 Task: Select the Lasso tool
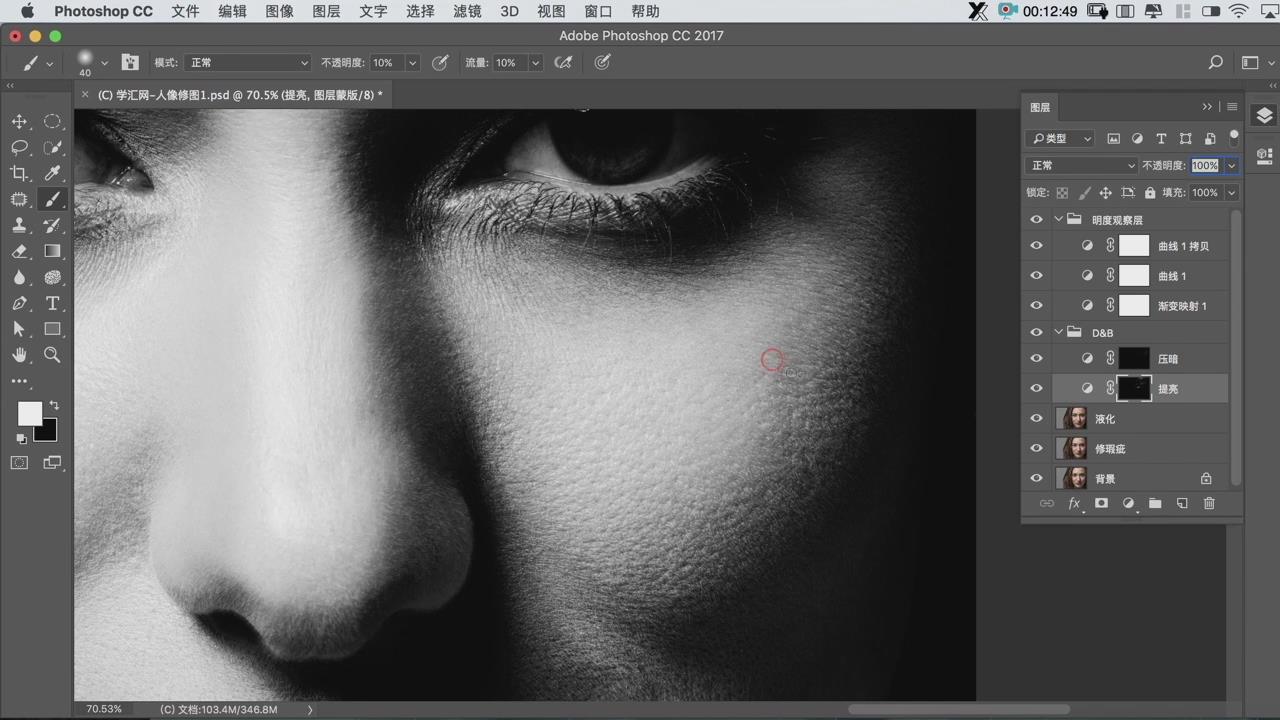19,147
